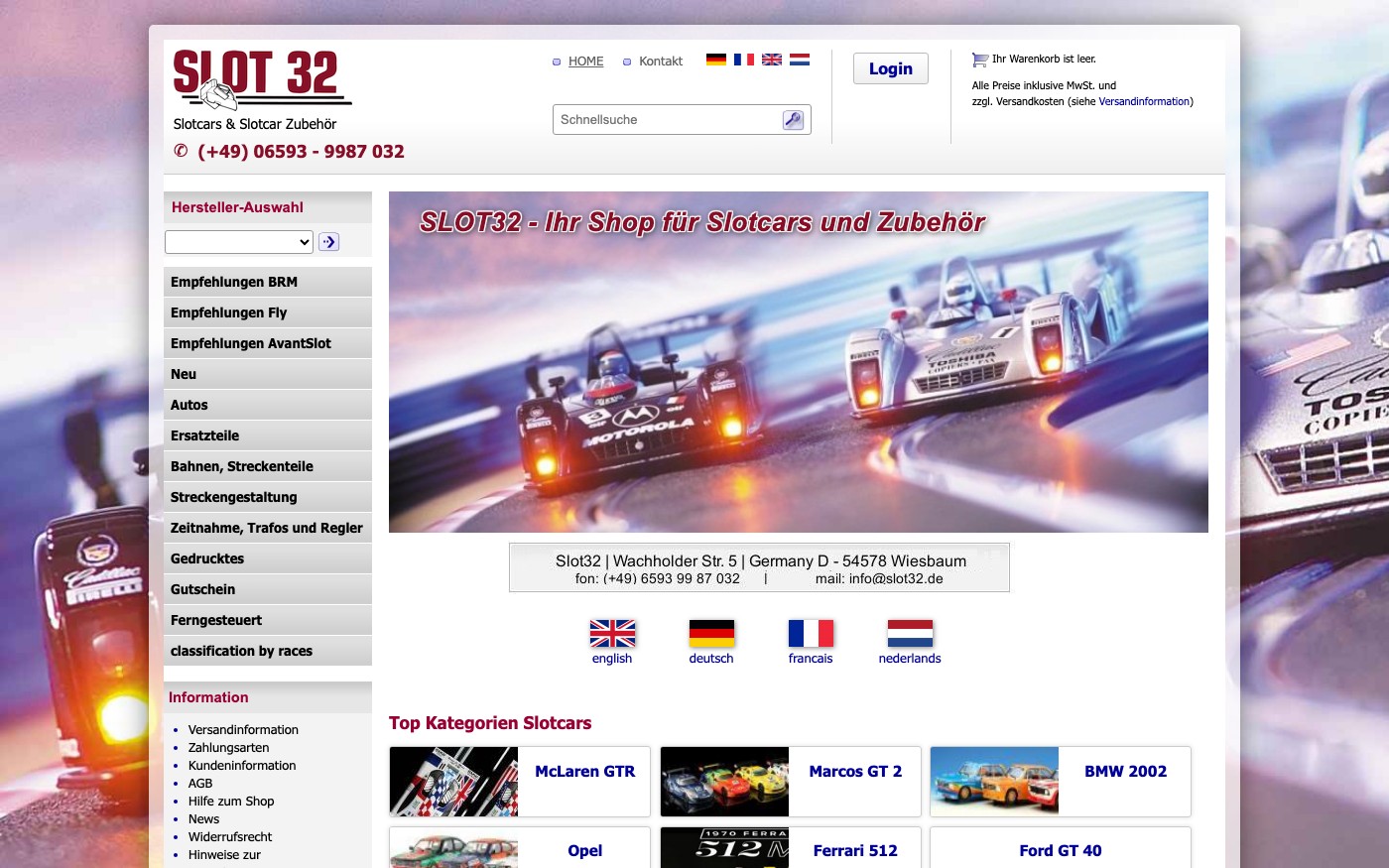1389x868 pixels.
Task: Open the Ford GT 40 category link
Action: tap(1061, 851)
